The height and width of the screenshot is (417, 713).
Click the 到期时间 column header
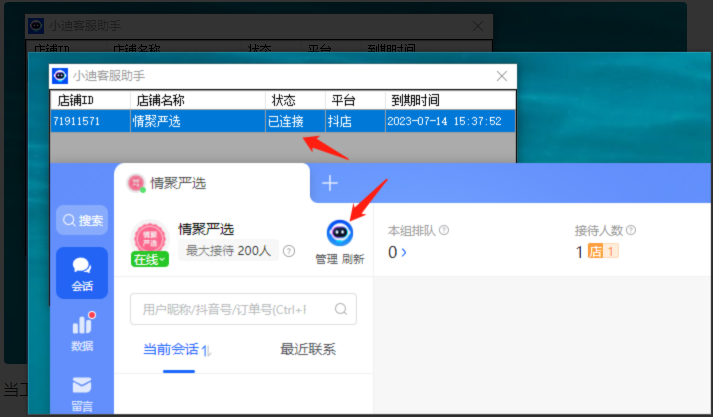coord(451,100)
